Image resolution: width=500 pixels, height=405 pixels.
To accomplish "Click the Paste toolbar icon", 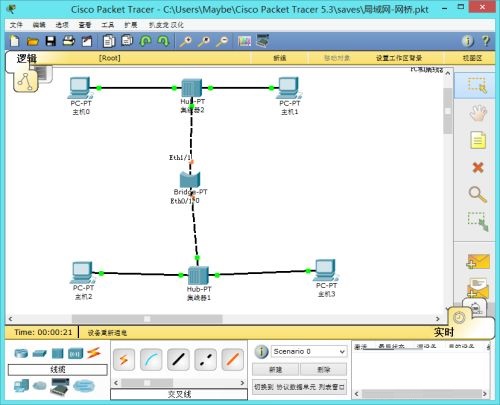I will tap(127, 41).
